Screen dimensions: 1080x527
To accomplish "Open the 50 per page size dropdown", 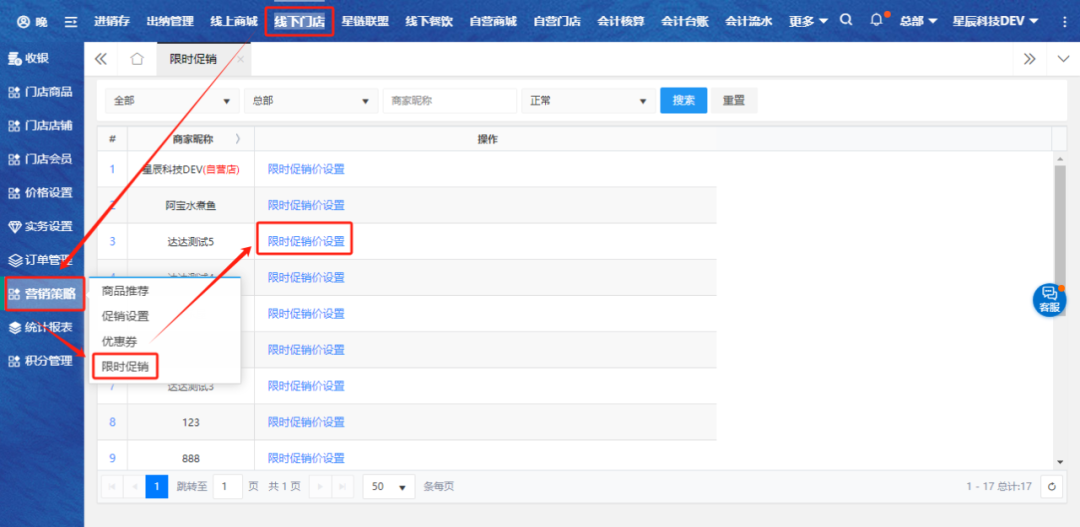I will point(389,486).
